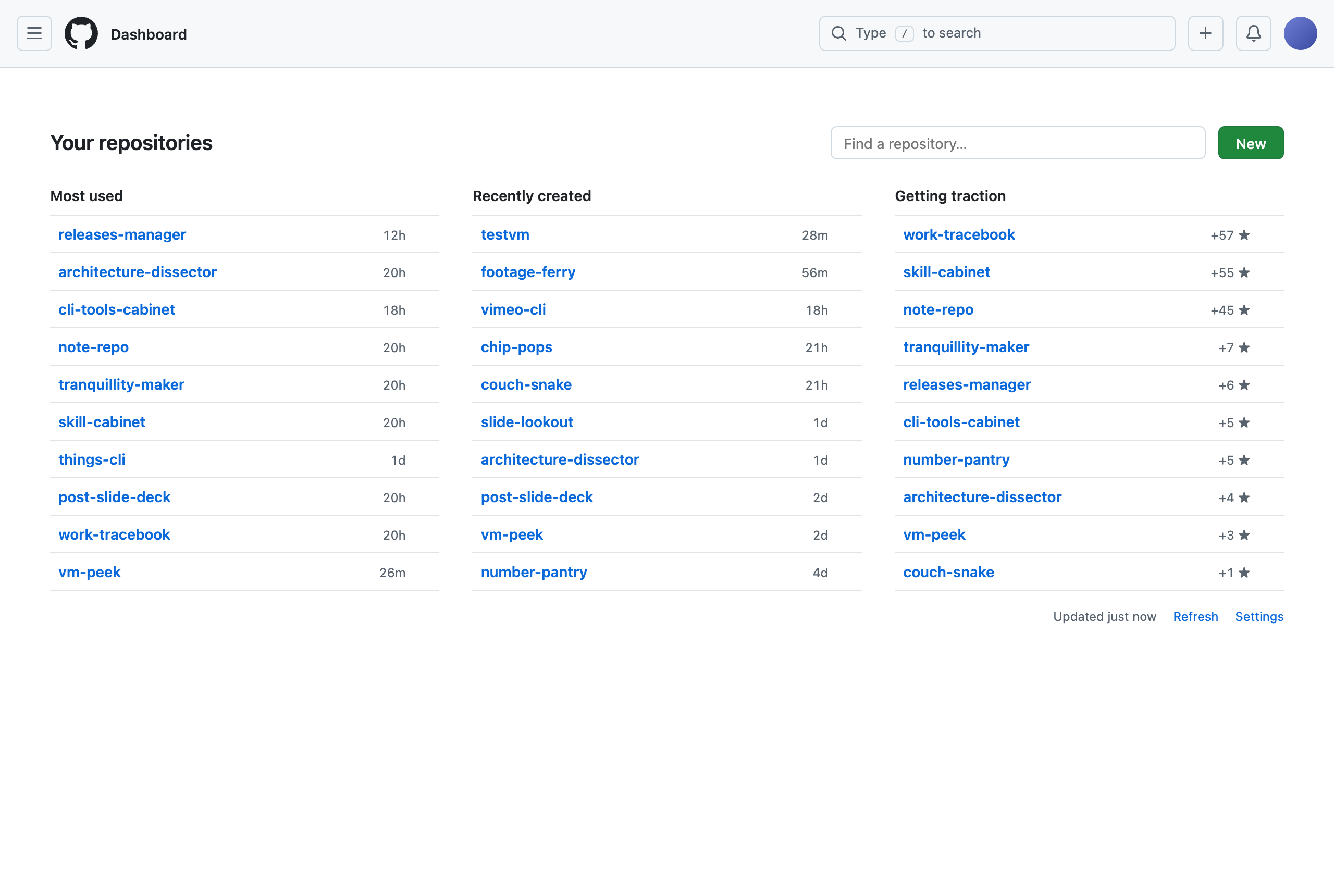Open the vimeo-cli repository
This screenshot has height=896, width=1334.
[513, 309]
